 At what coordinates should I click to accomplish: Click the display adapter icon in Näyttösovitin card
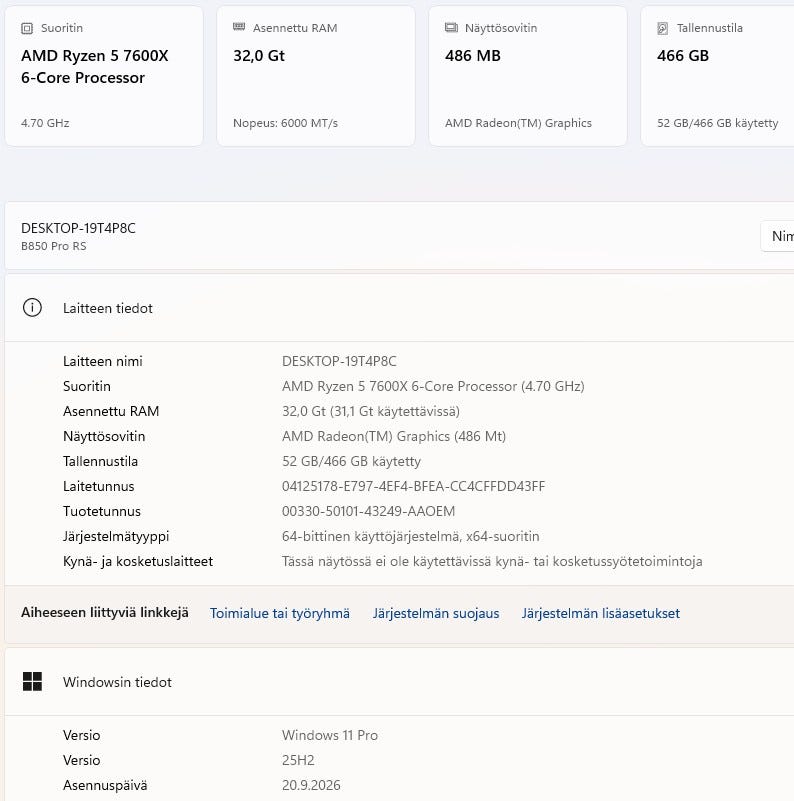pos(451,28)
